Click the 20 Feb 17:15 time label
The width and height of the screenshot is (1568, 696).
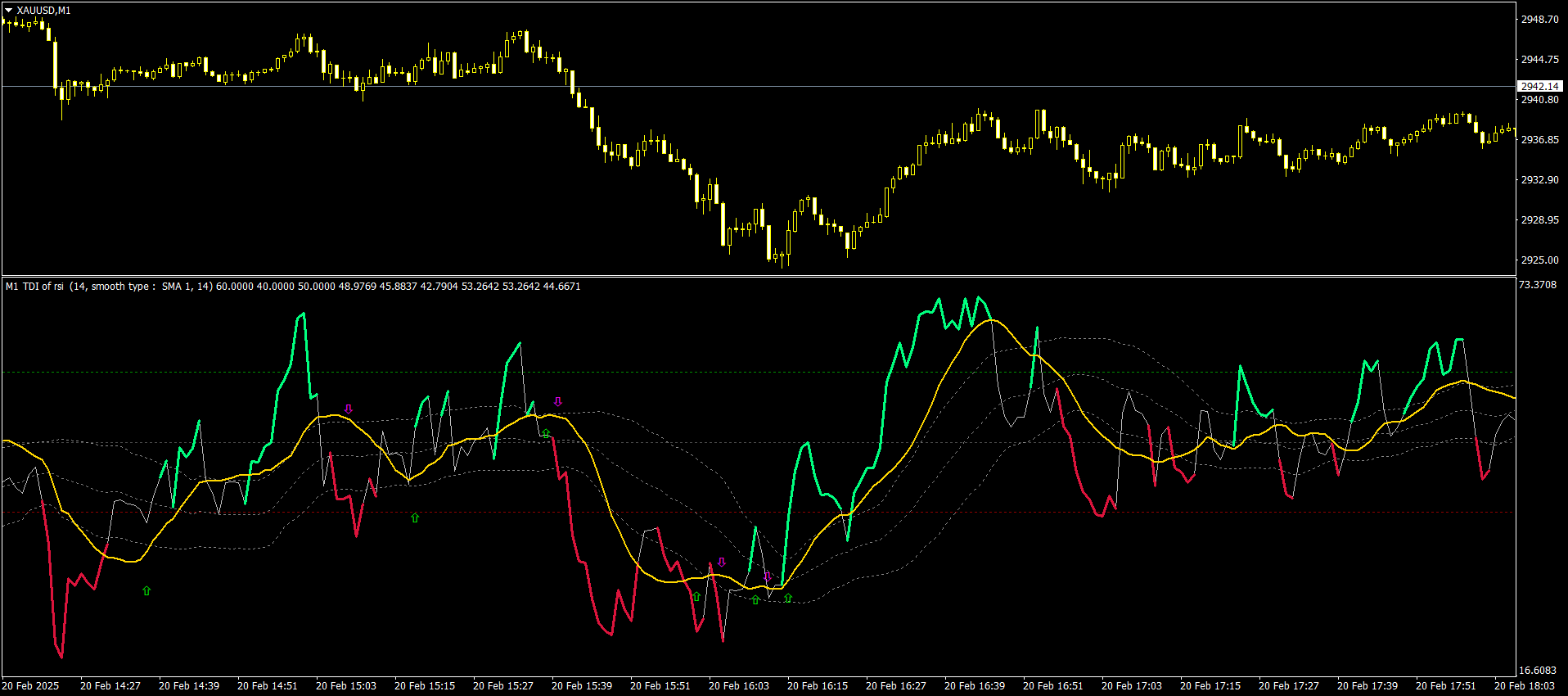point(1210,685)
